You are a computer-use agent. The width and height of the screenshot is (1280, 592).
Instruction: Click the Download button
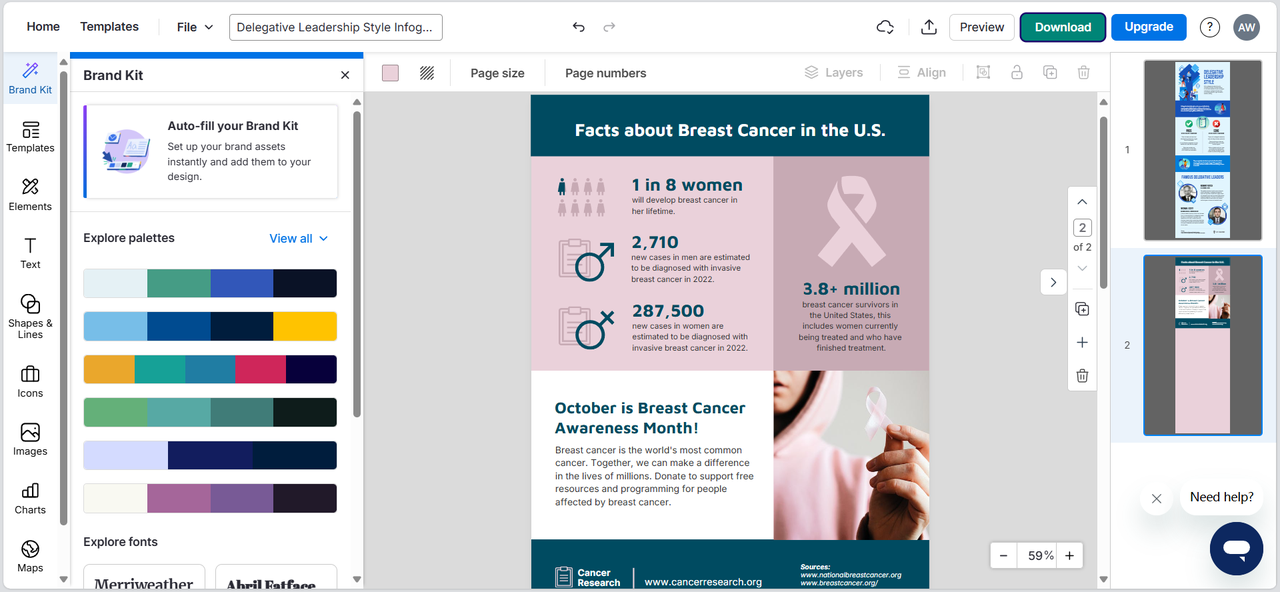1063,27
